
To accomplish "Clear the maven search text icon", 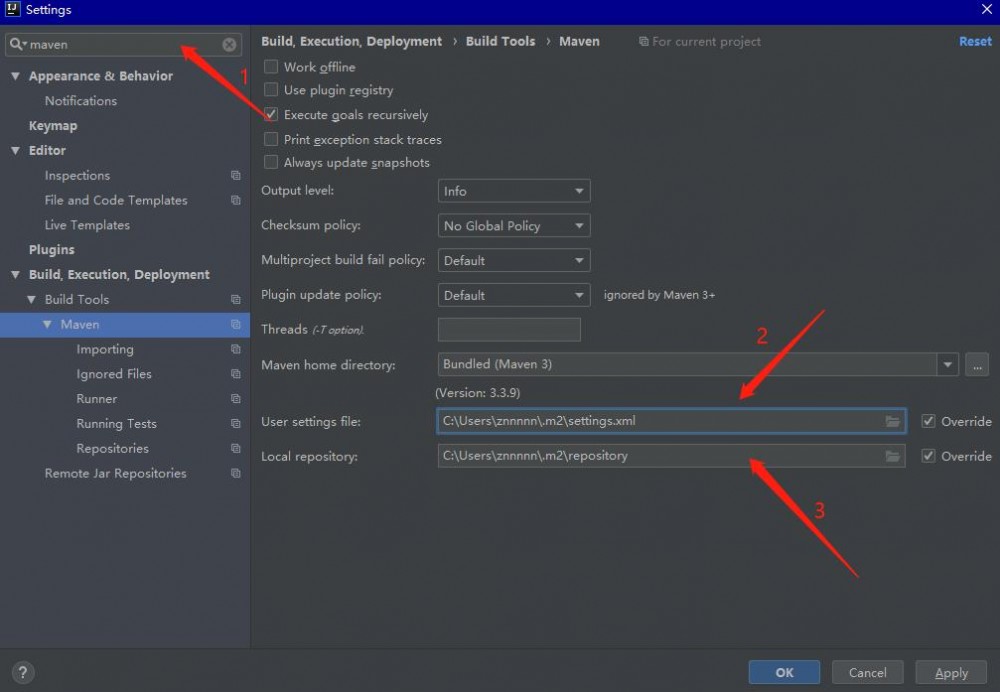I will [x=229, y=45].
